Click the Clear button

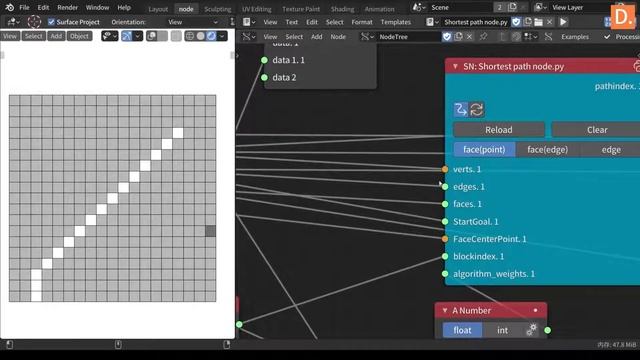[x=597, y=130]
